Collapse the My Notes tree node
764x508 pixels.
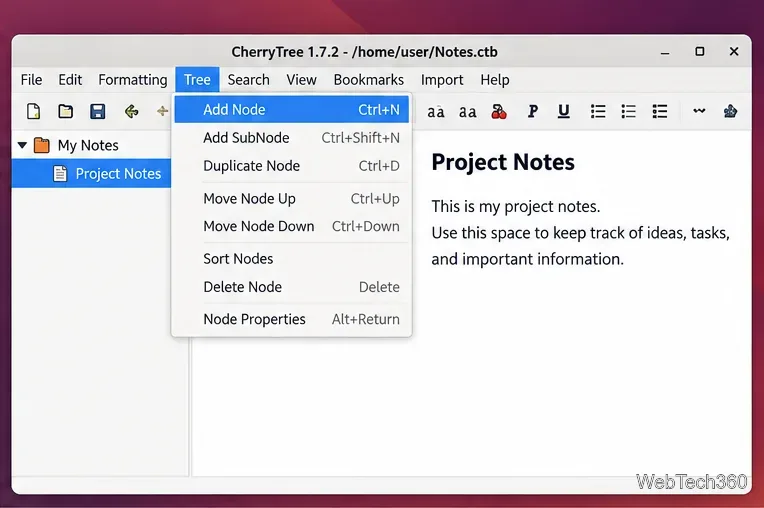pyautogui.click(x=22, y=145)
